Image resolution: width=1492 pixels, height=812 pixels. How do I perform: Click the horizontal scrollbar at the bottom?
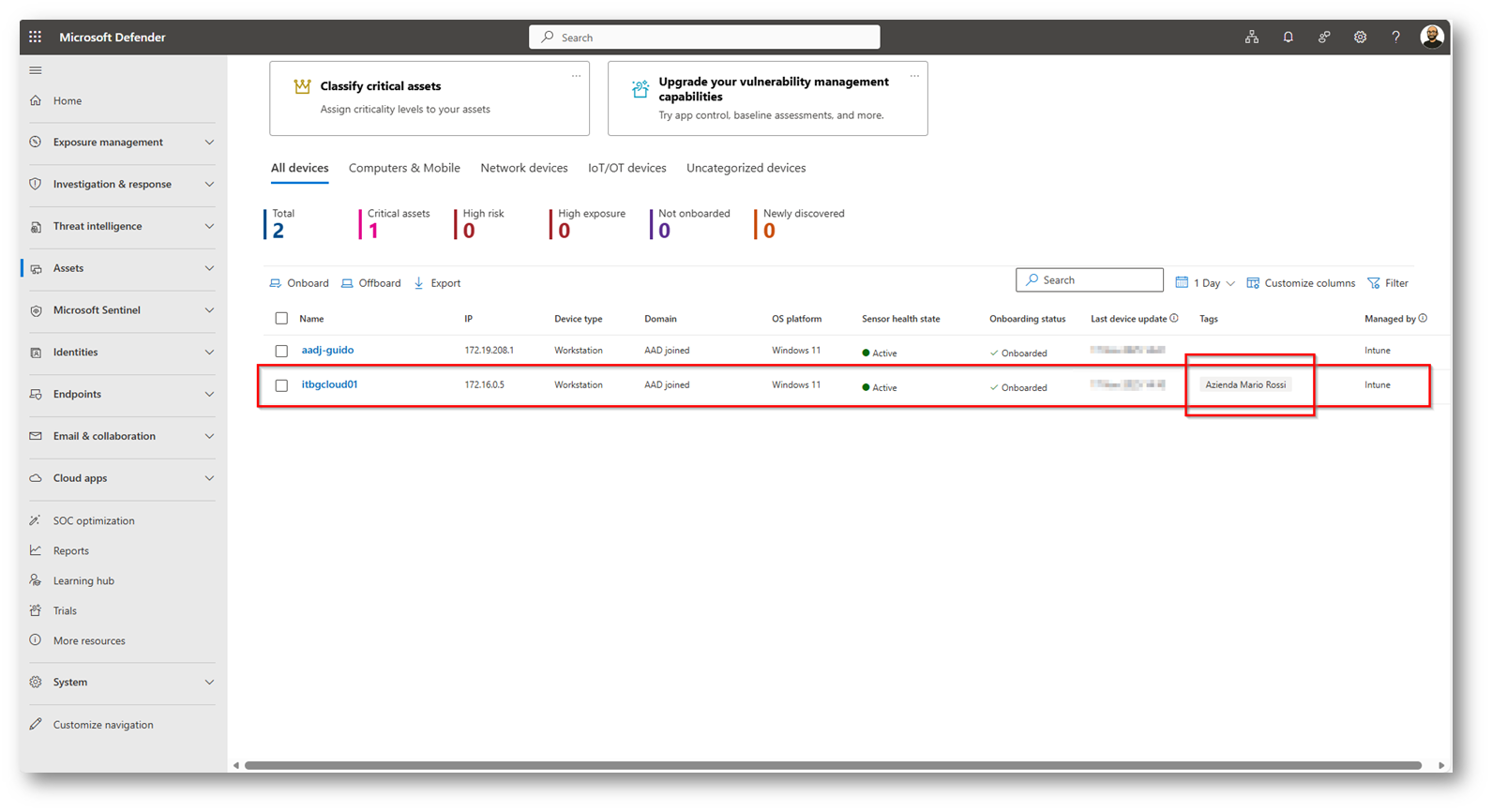coord(833,766)
